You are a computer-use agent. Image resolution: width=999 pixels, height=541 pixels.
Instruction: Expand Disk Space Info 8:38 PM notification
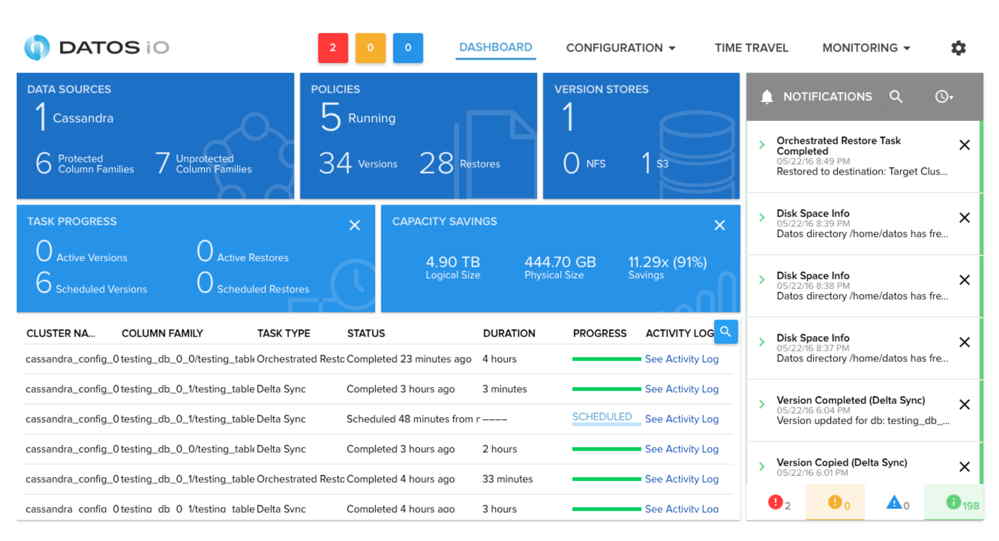coord(762,280)
